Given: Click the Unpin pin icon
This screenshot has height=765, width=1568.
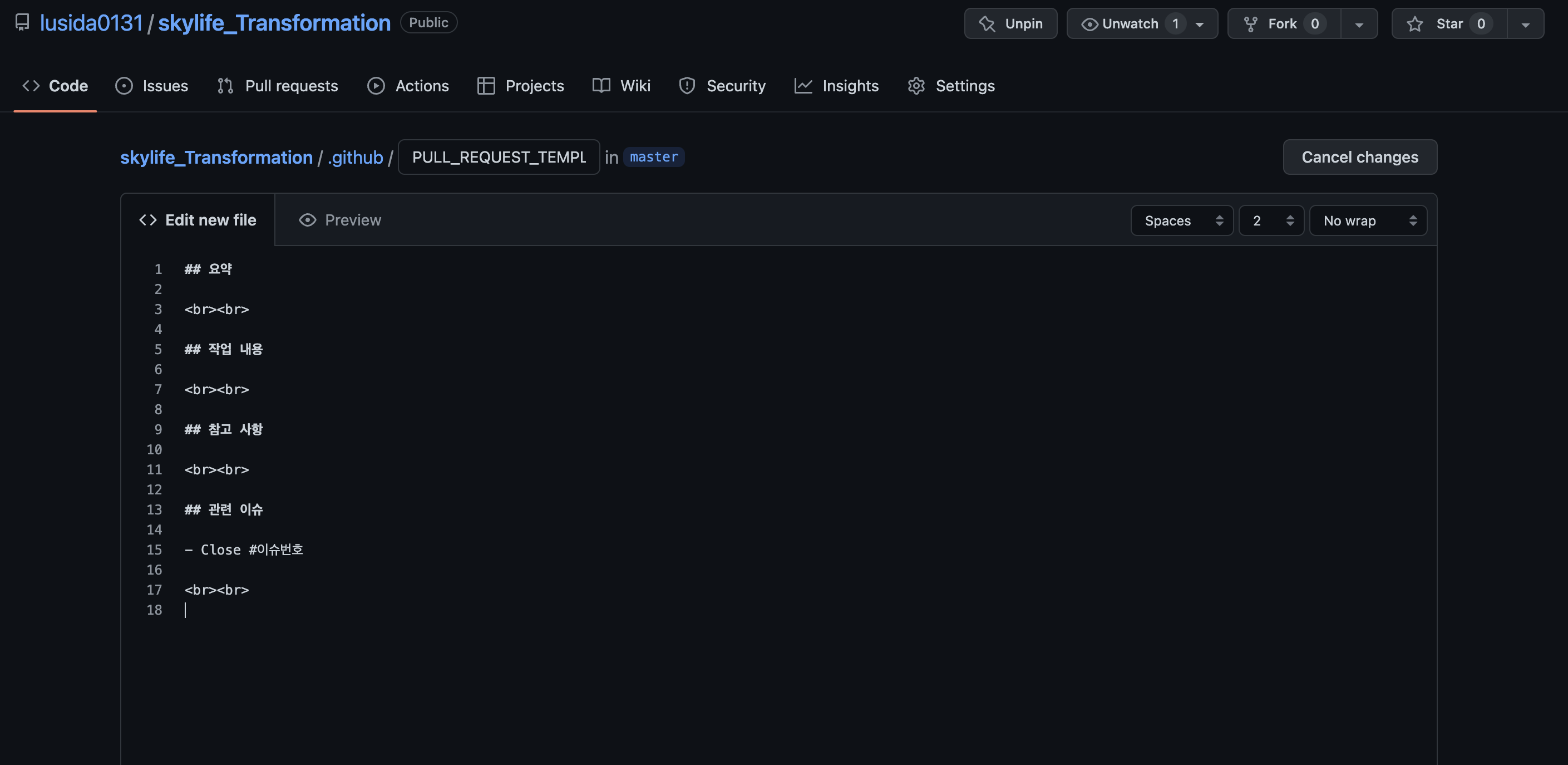Looking at the screenshot, I should click(987, 24).
